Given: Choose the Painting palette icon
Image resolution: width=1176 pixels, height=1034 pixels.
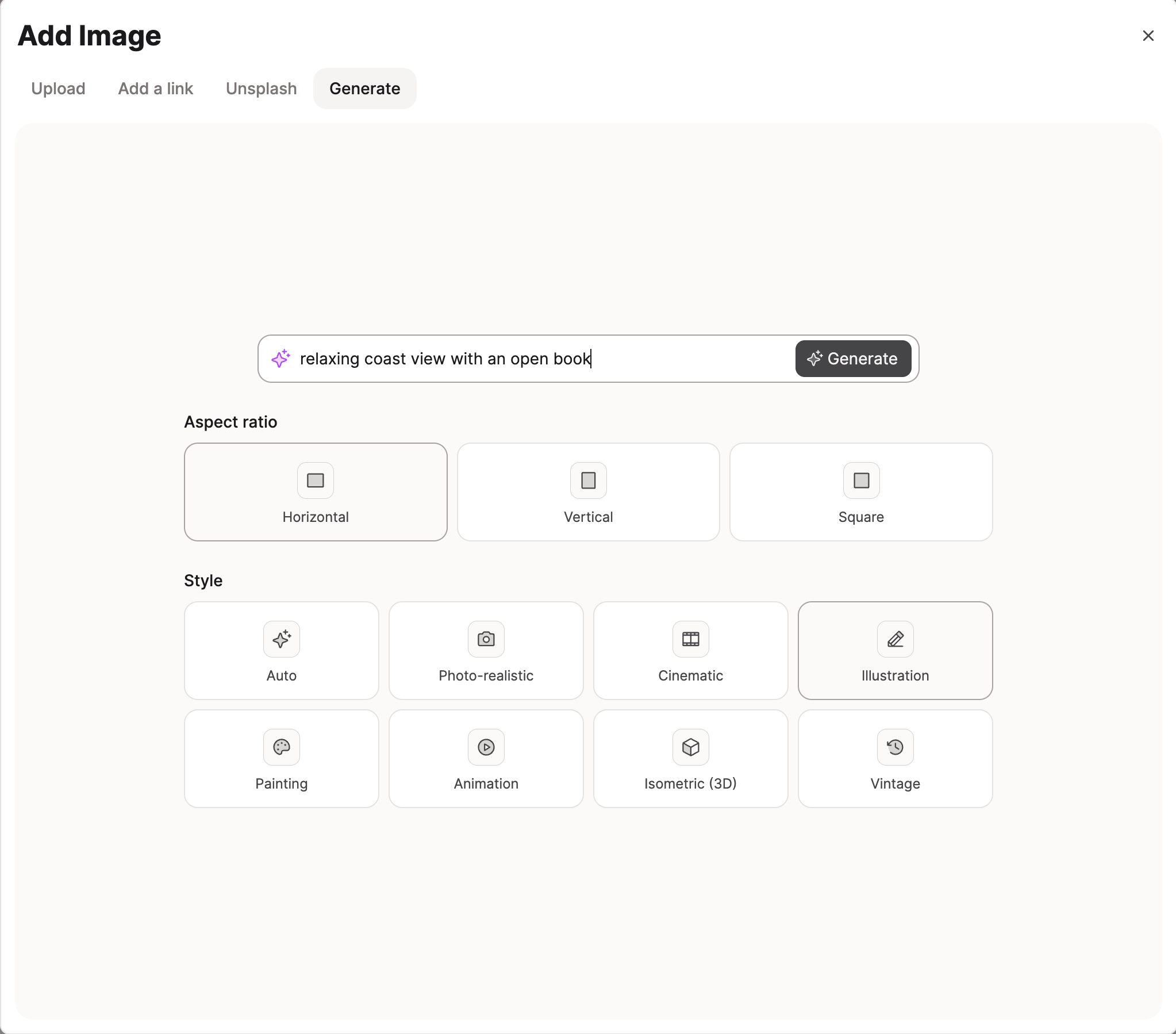Looking at the screenshot, I should pos(281,747).
